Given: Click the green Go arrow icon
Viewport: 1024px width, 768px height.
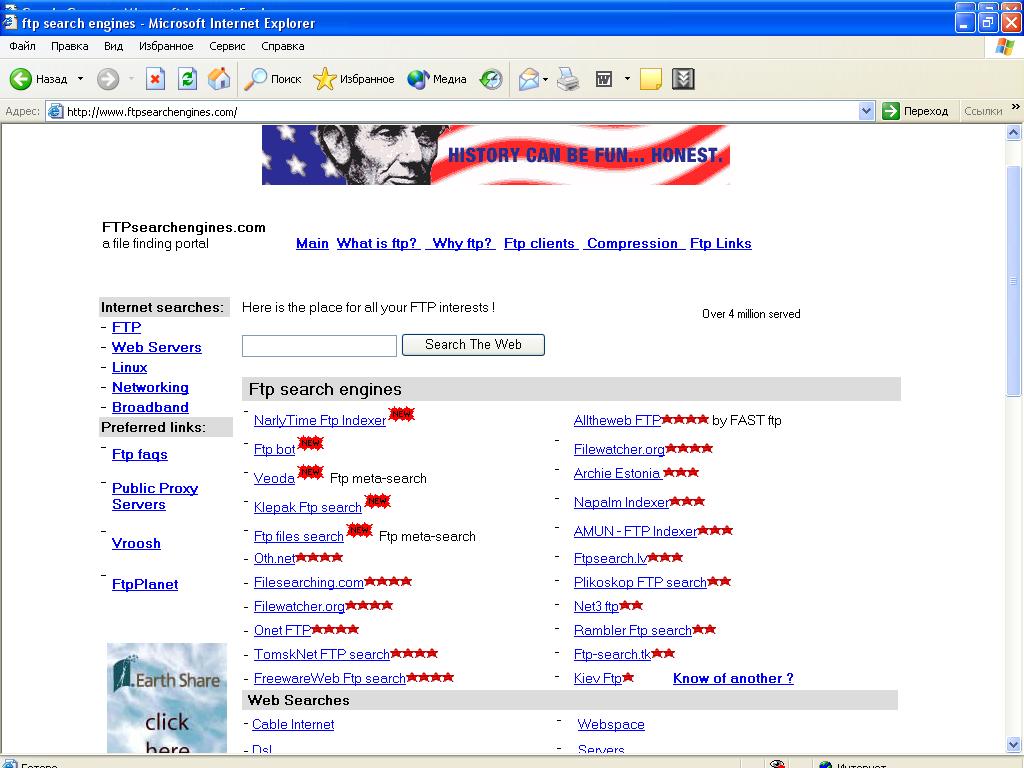Looking at the screenshot, I should pos(890,111).
